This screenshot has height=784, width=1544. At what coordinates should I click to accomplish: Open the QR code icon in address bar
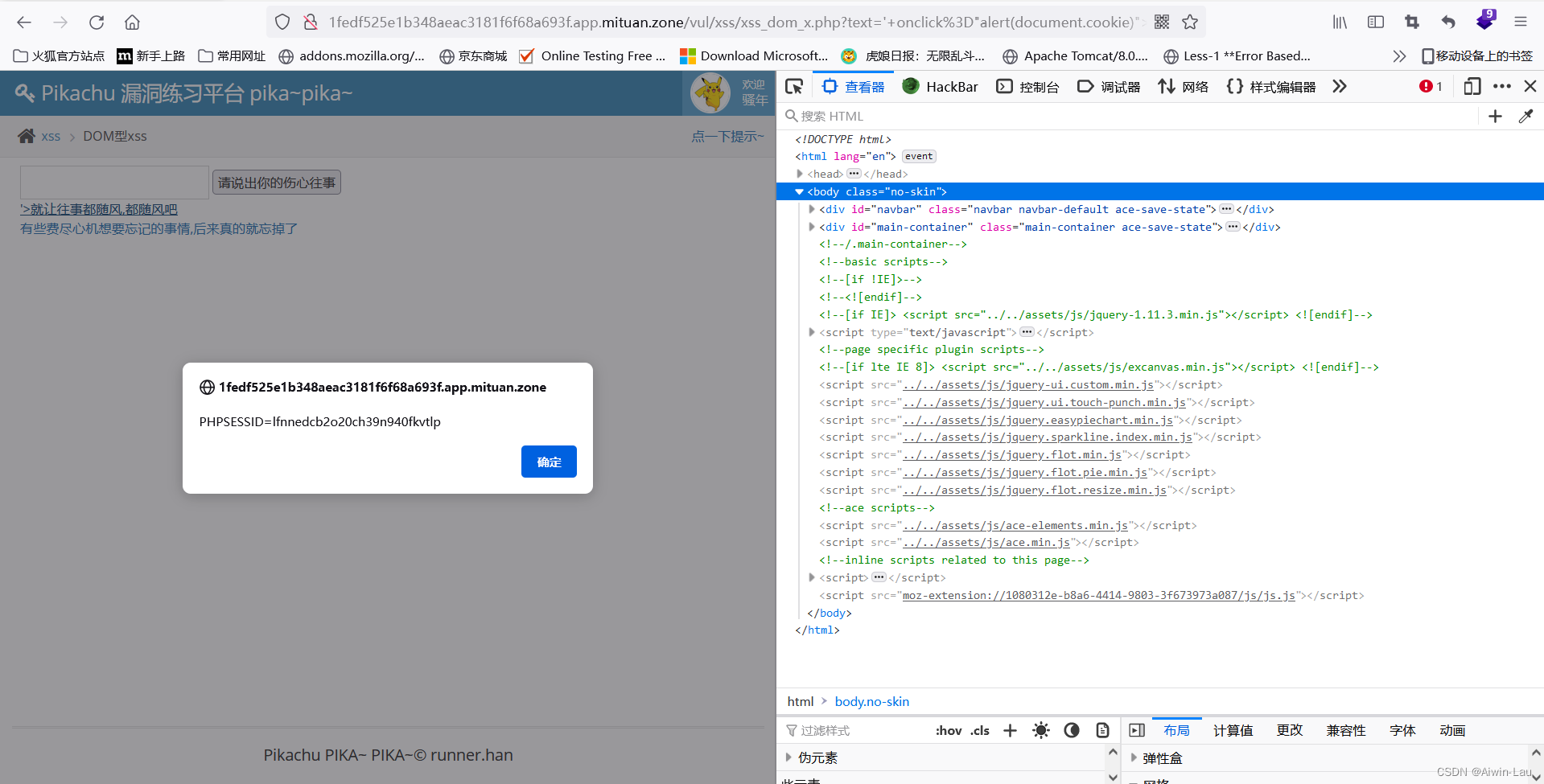pos(1162,23)
